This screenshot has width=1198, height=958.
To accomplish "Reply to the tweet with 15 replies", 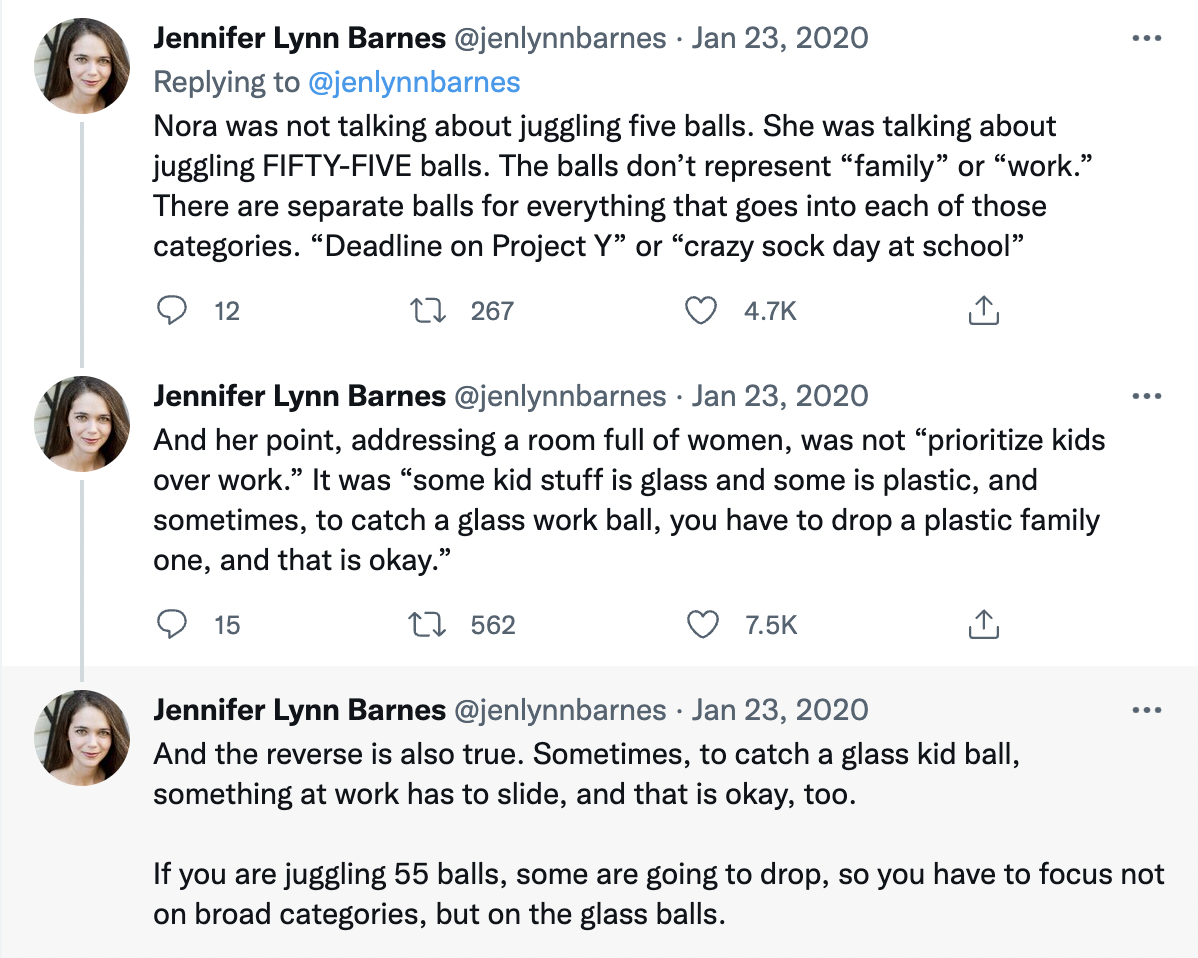I will 174,625.
